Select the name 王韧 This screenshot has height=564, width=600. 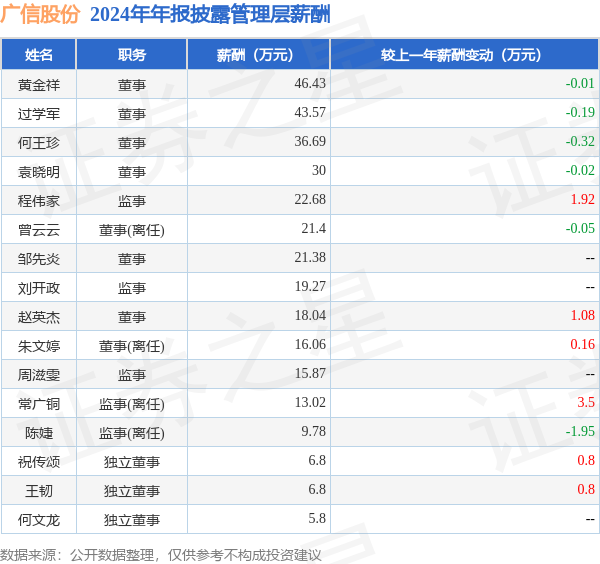tap(39, 491)
